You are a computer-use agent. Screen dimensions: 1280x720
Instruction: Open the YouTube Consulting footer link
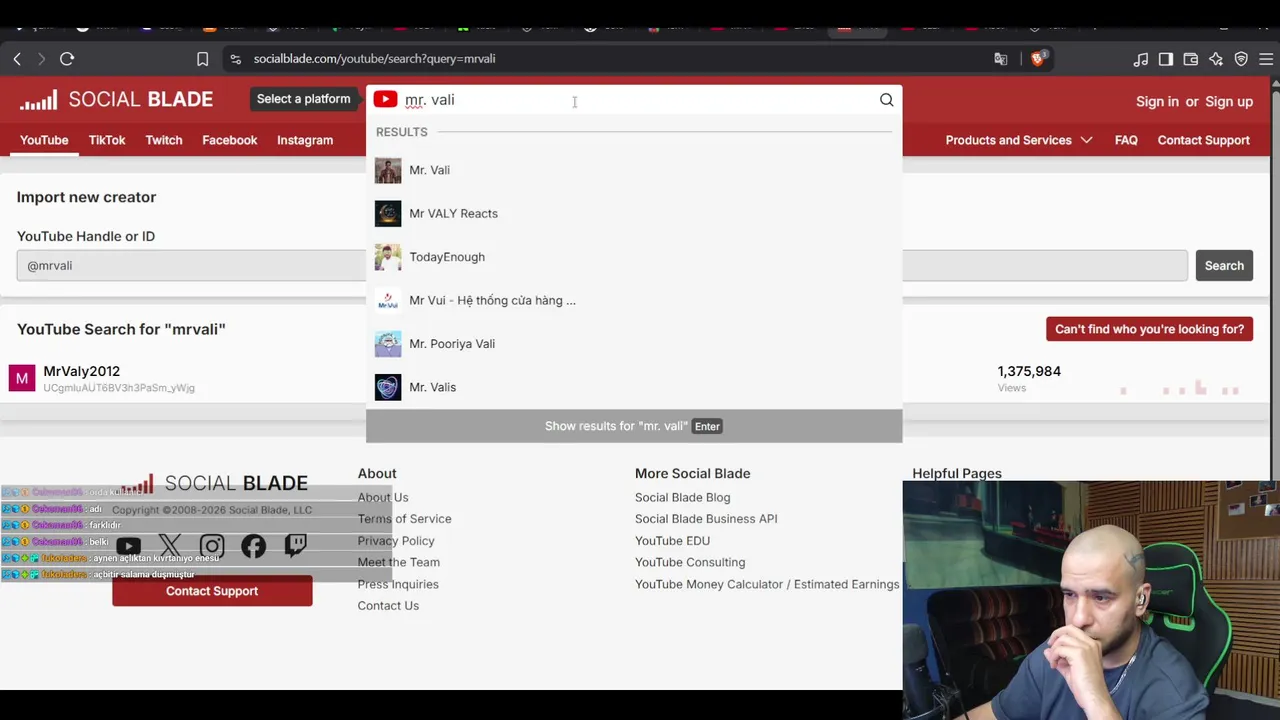pos(690,562)
